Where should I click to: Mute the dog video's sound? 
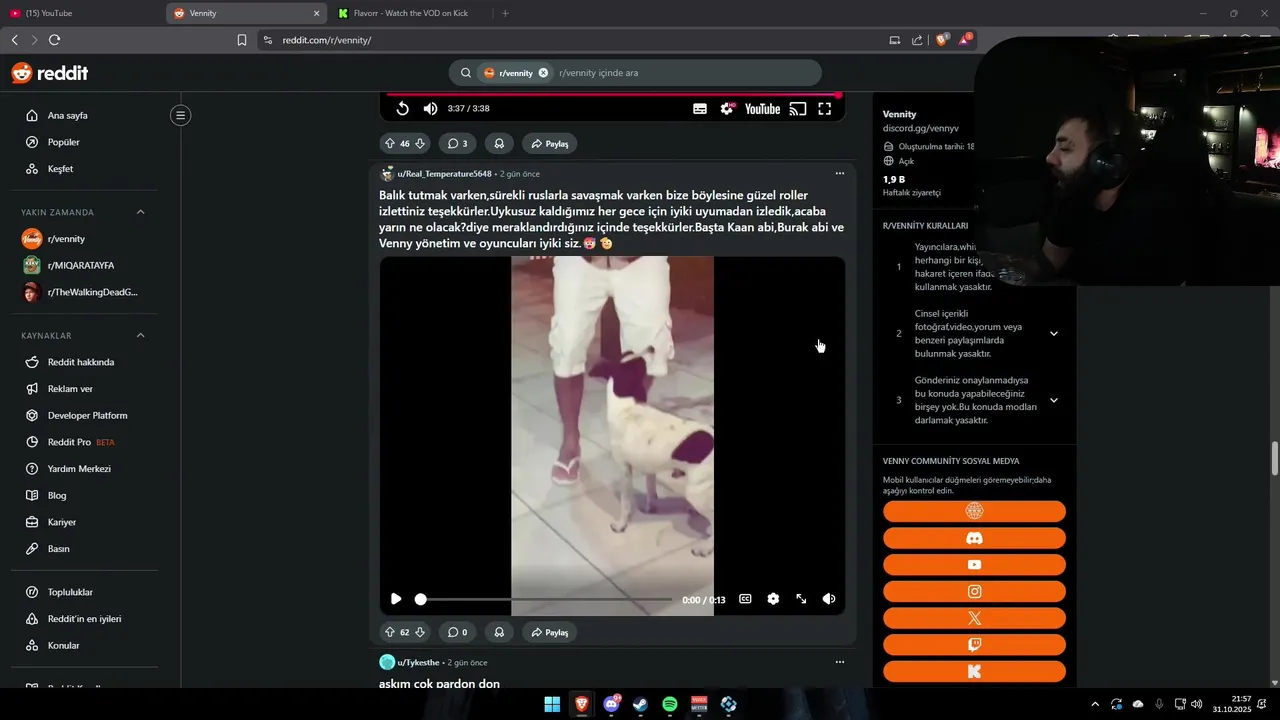(829, 599)
